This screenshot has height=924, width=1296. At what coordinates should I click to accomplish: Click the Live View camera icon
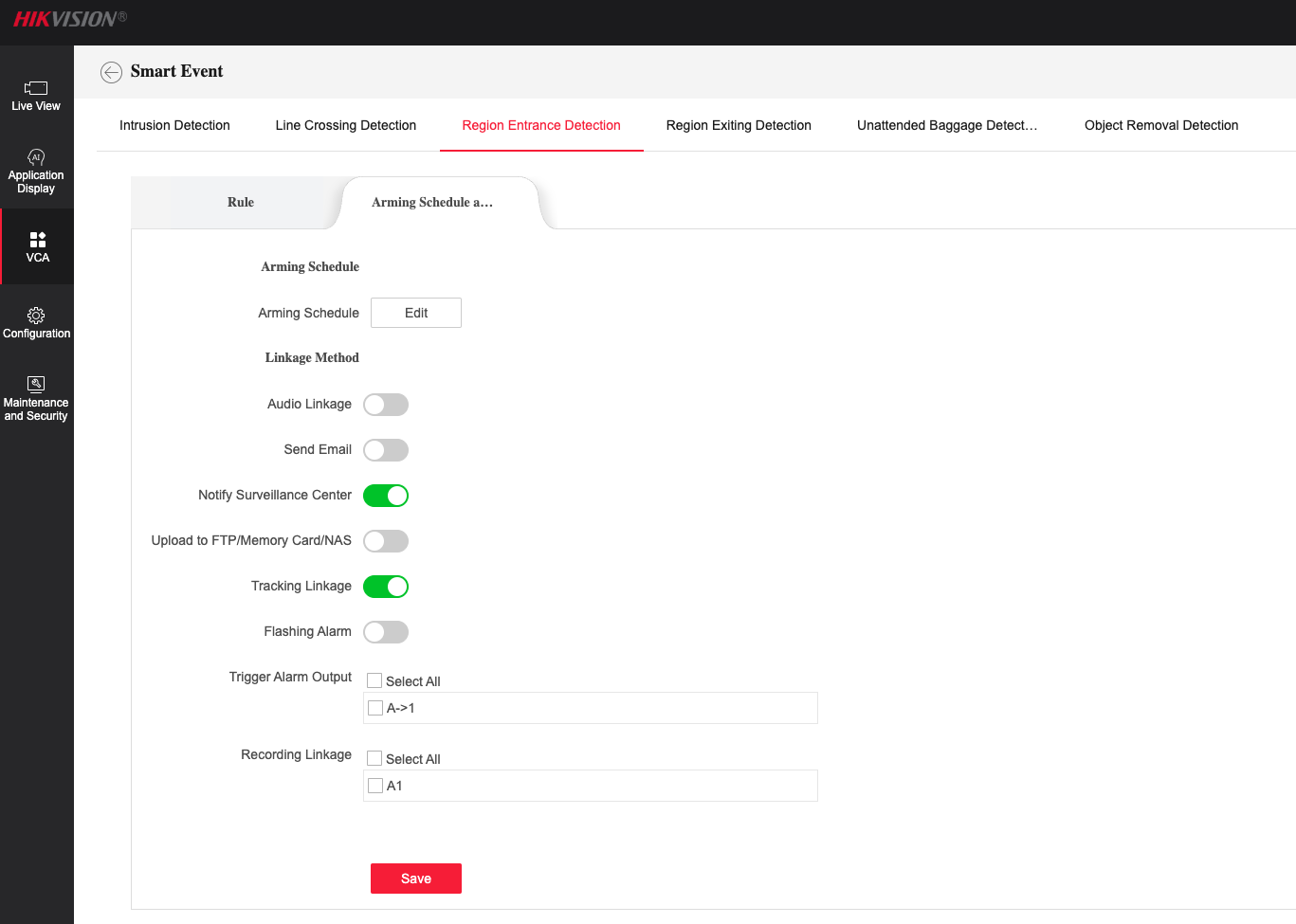(36, 88)
